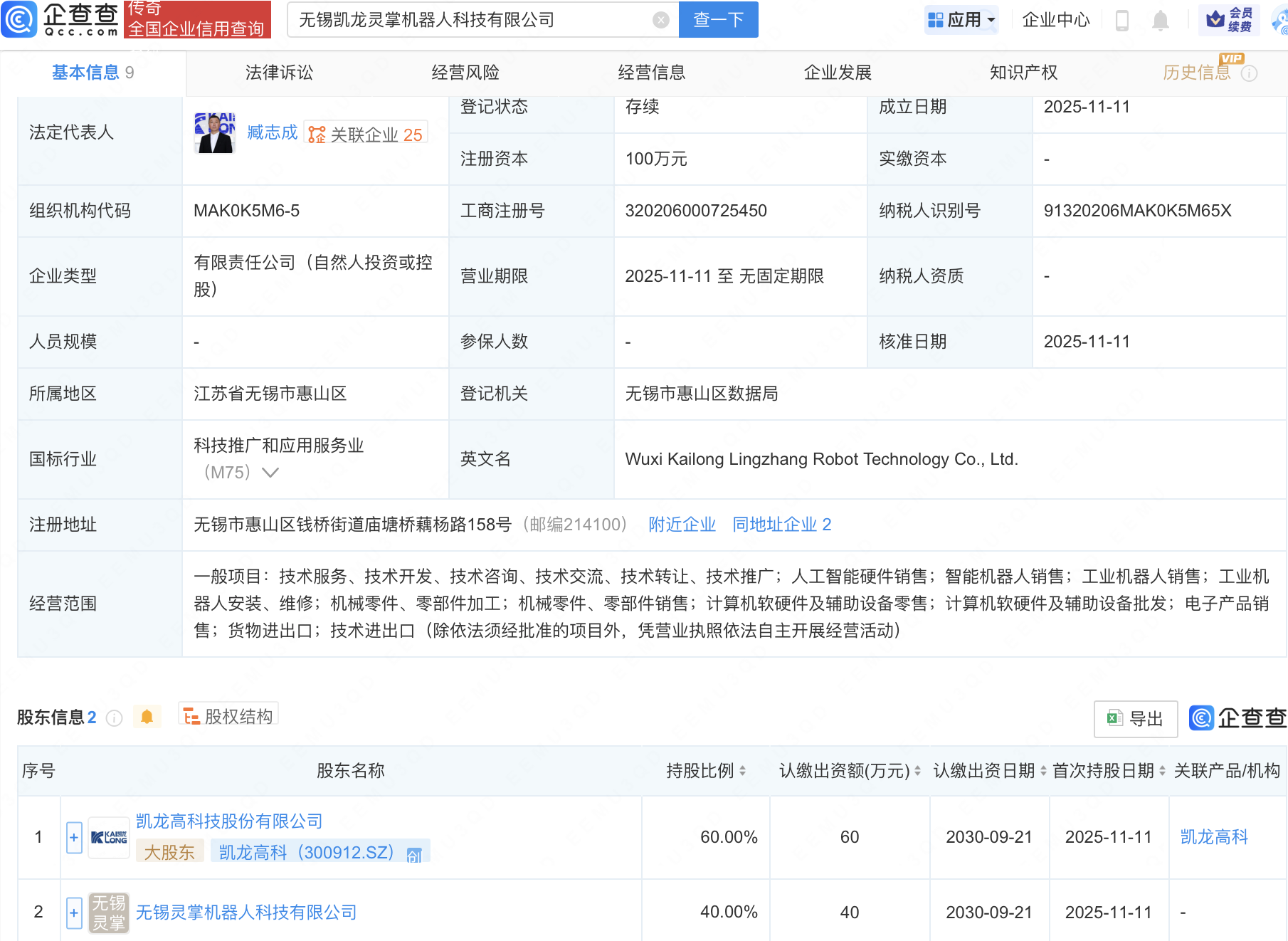Open the 应用 dropdown menu
Image resolution: width=1288 pixels, height=941 pixels.
click(x=962, y=20)
